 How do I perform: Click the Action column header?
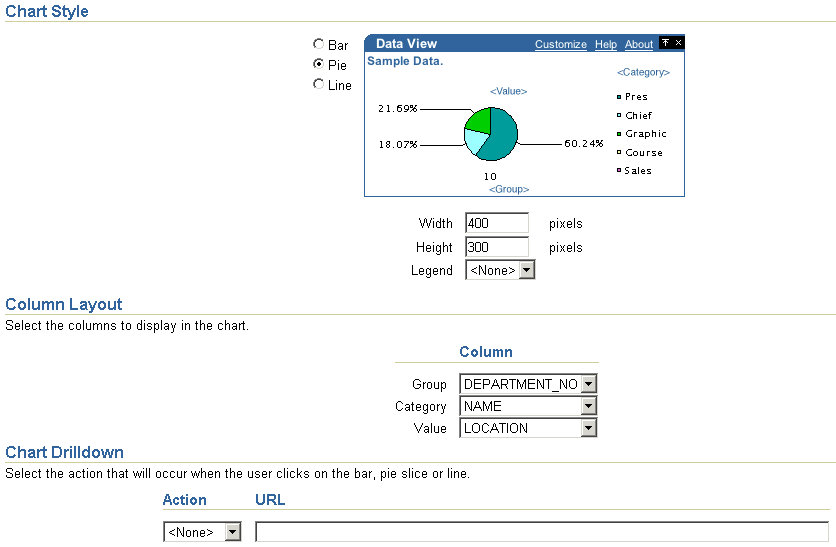pos(184,500)
